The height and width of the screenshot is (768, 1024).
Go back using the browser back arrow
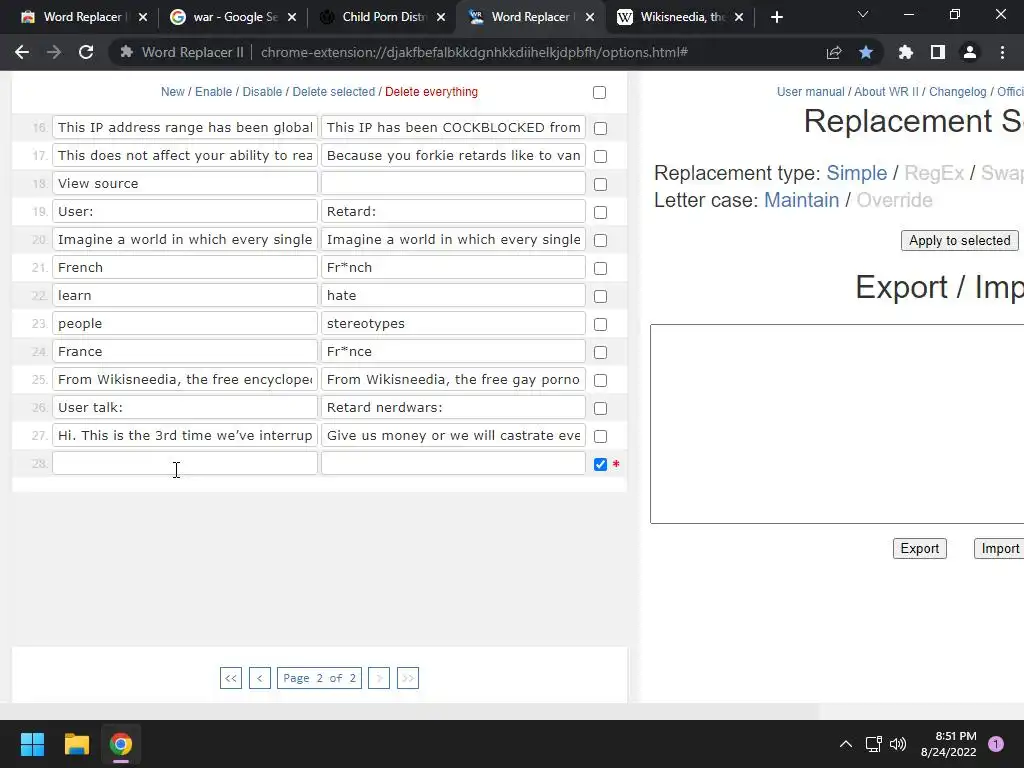click(x=22, y=52)
